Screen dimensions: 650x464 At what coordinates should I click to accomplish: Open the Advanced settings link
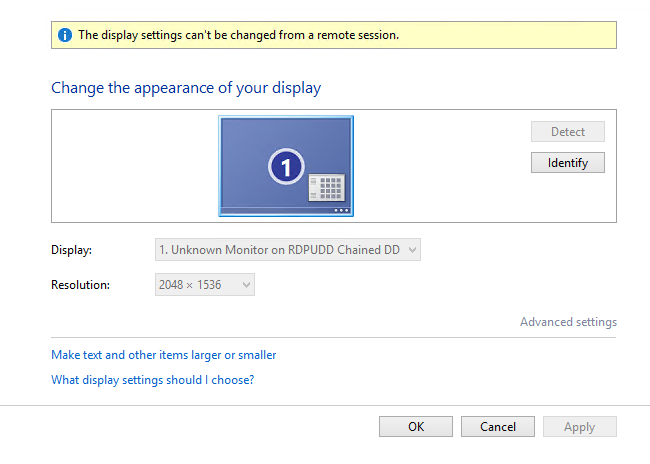(x=568, y=322)
